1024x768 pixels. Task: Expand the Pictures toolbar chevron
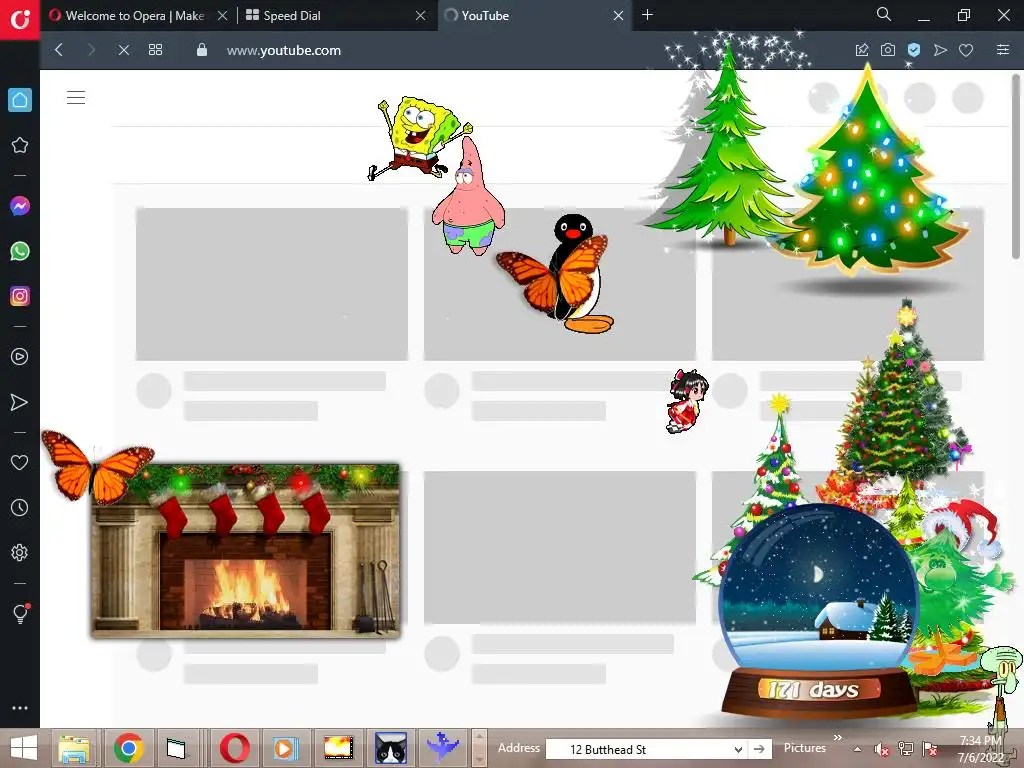(x=838, y=738)
